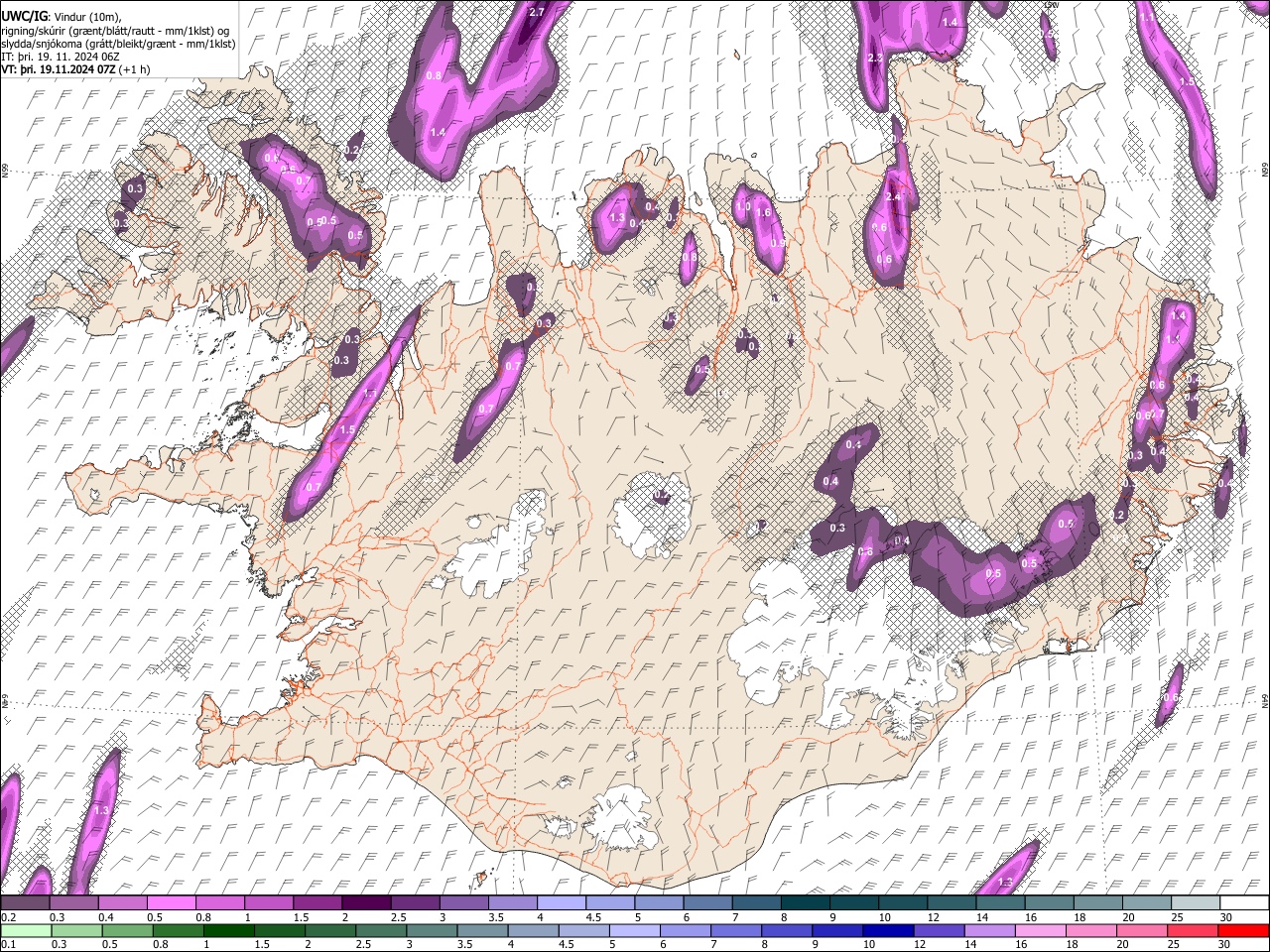Pick the bright red swatch after 30 in rain legend
The image size is (1270, 952).
coord(1243,930)
